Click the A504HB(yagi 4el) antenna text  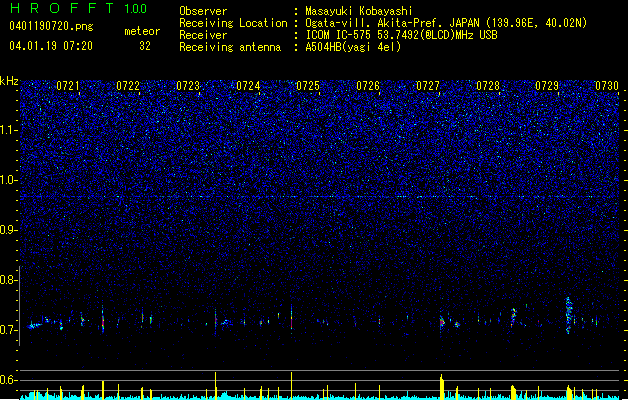coord(353,47)
